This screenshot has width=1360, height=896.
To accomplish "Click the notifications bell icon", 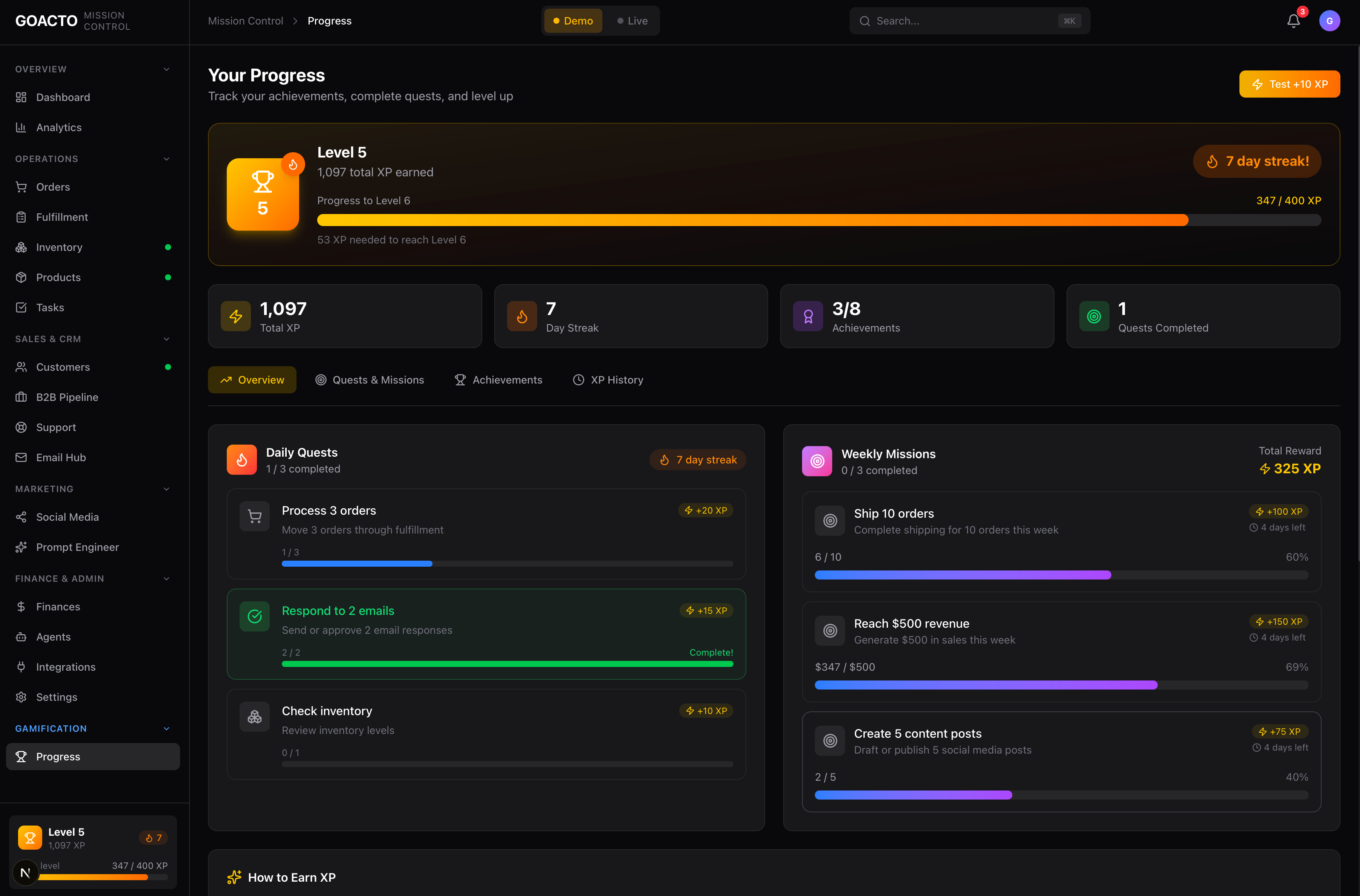I will pos(1293,21).
